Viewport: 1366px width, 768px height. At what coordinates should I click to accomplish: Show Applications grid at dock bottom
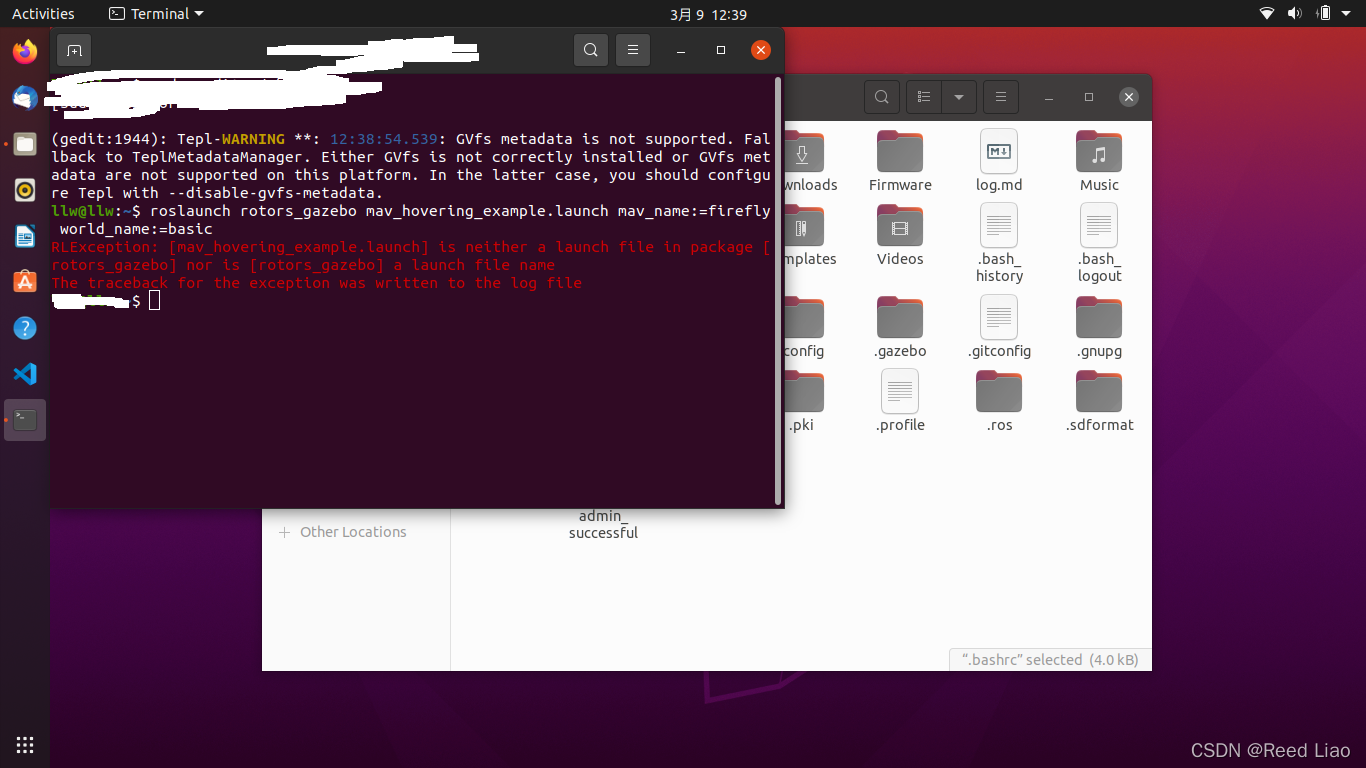pos(25,744)
